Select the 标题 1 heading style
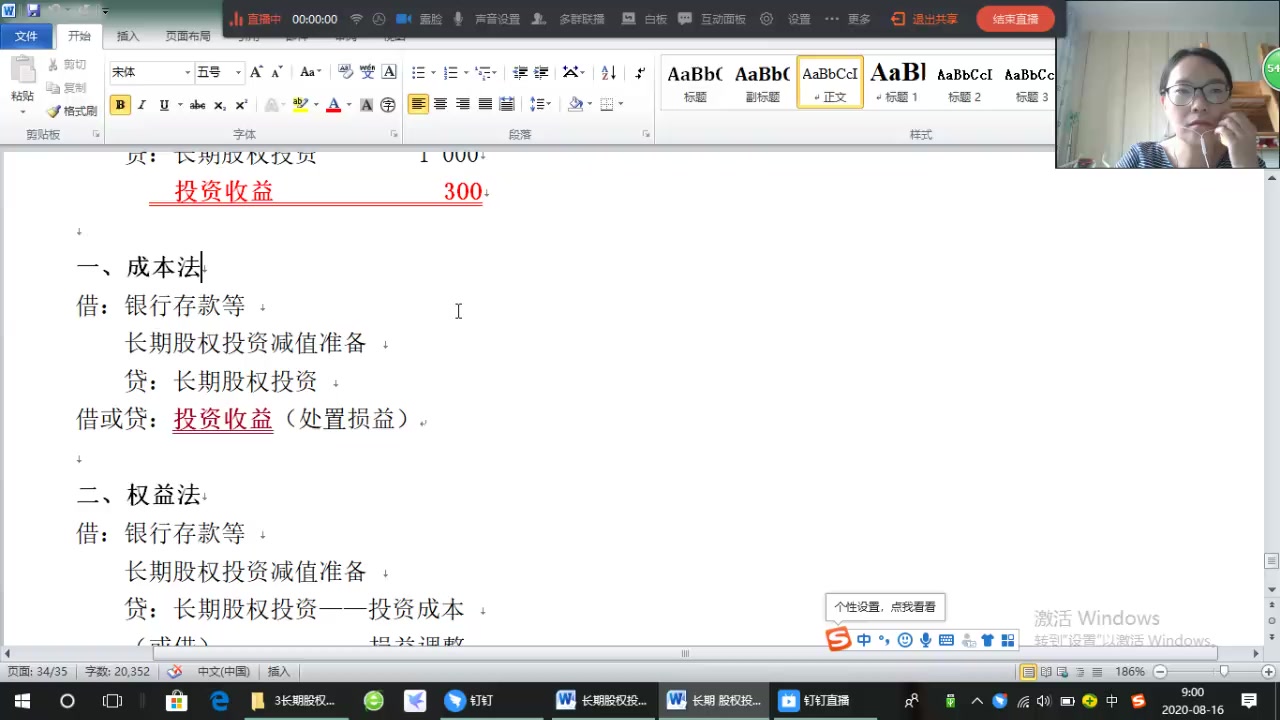1280x720 pixels. pyautogui.click(x=897, y=82)
